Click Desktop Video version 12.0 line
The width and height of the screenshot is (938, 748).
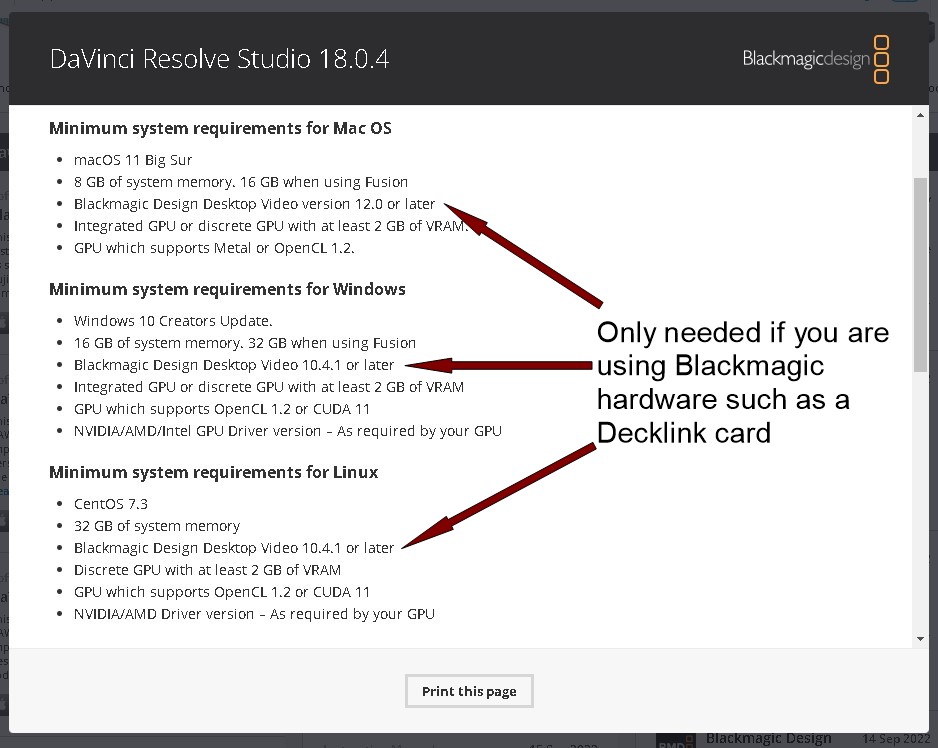[254, 204]
